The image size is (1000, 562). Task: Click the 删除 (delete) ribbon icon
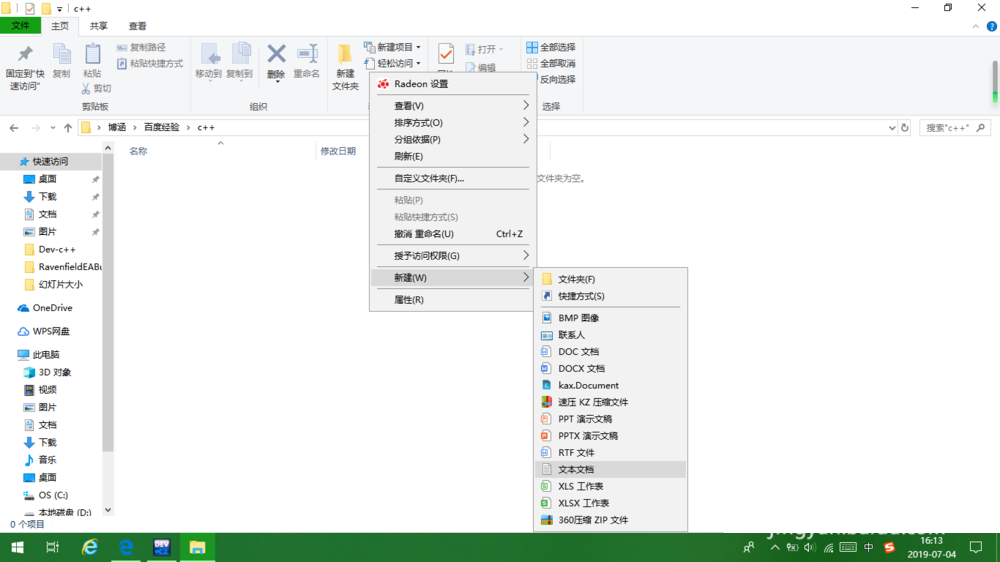(x=276, y=60)
